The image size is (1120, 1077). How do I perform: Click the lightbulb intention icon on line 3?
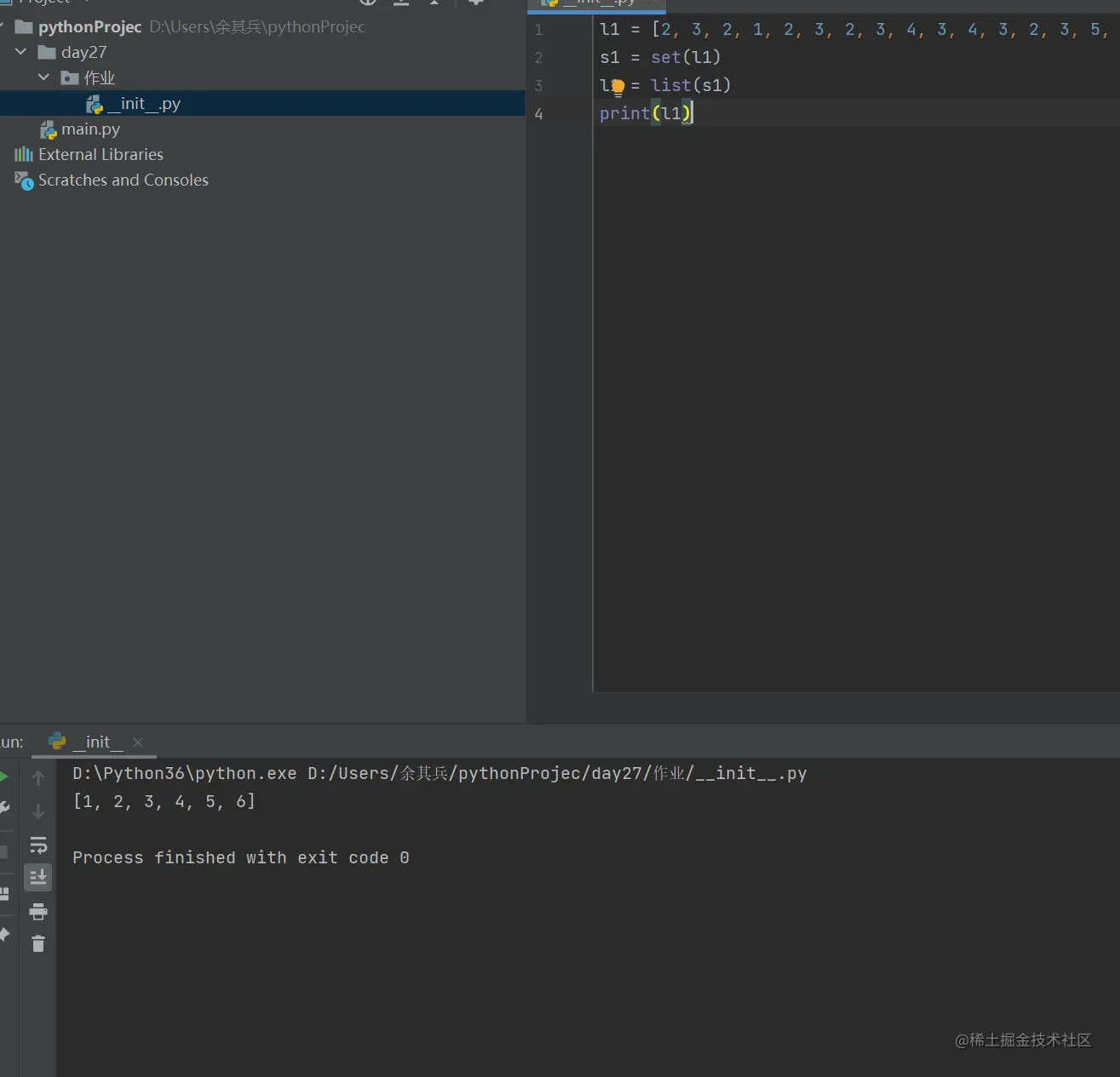tap(618, 87)
